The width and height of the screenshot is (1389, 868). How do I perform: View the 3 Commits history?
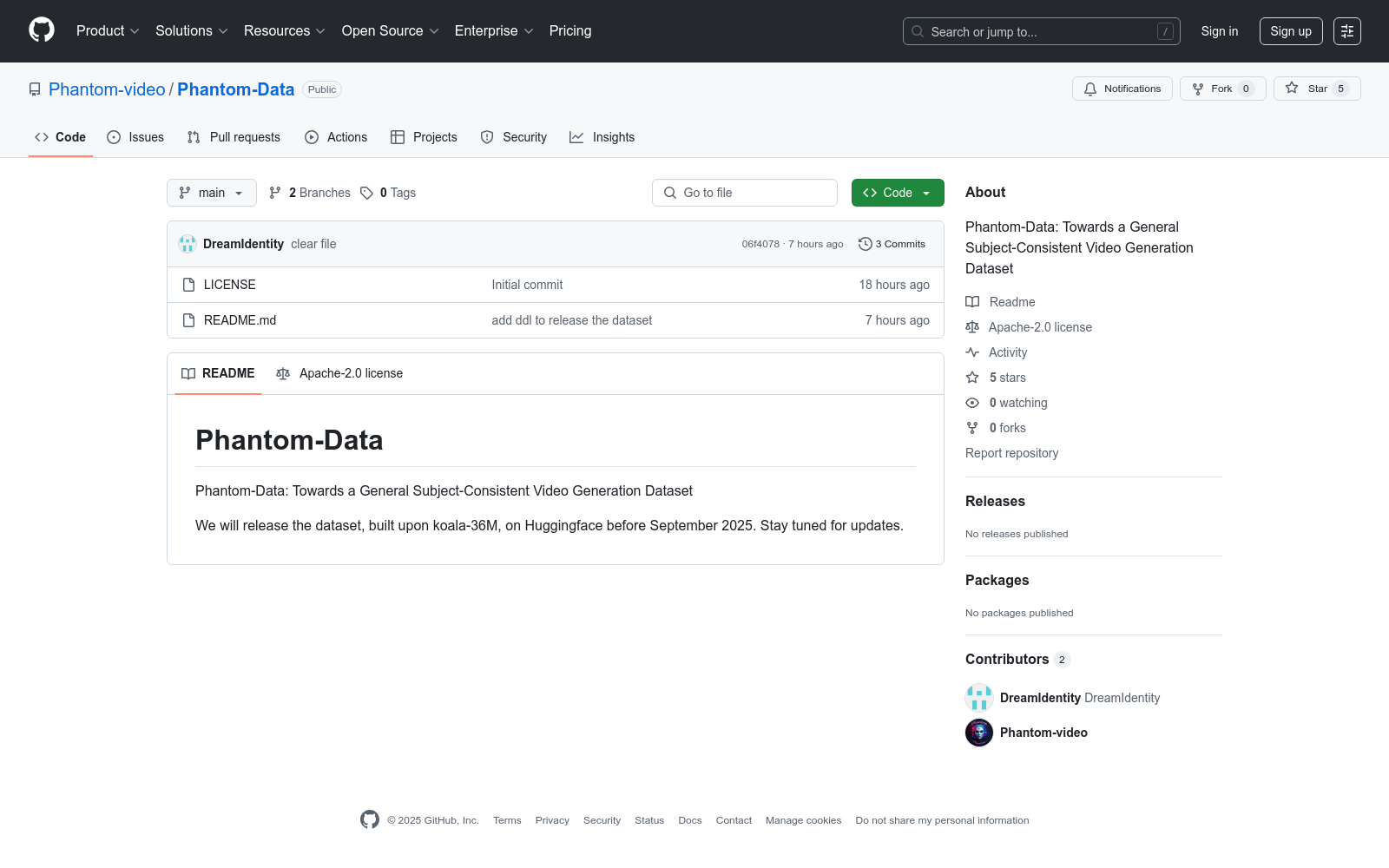tap(892, 244)
